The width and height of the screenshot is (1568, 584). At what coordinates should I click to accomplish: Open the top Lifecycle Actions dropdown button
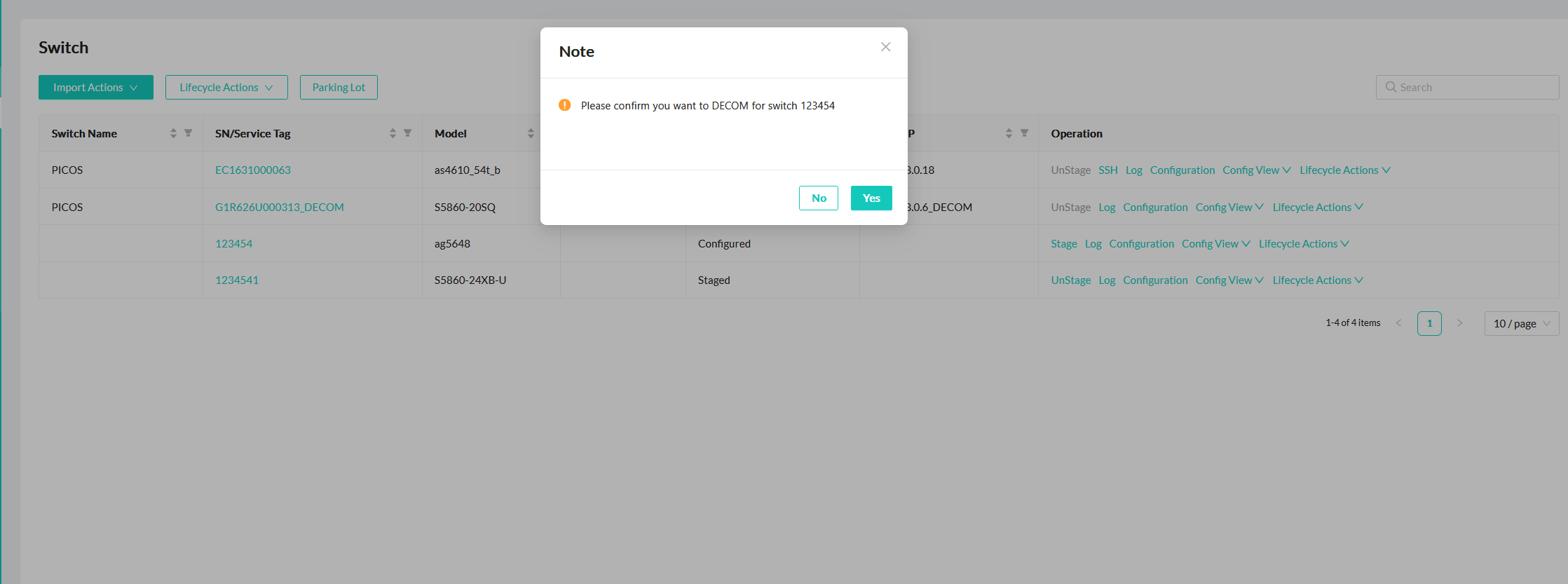coord(226,88)
